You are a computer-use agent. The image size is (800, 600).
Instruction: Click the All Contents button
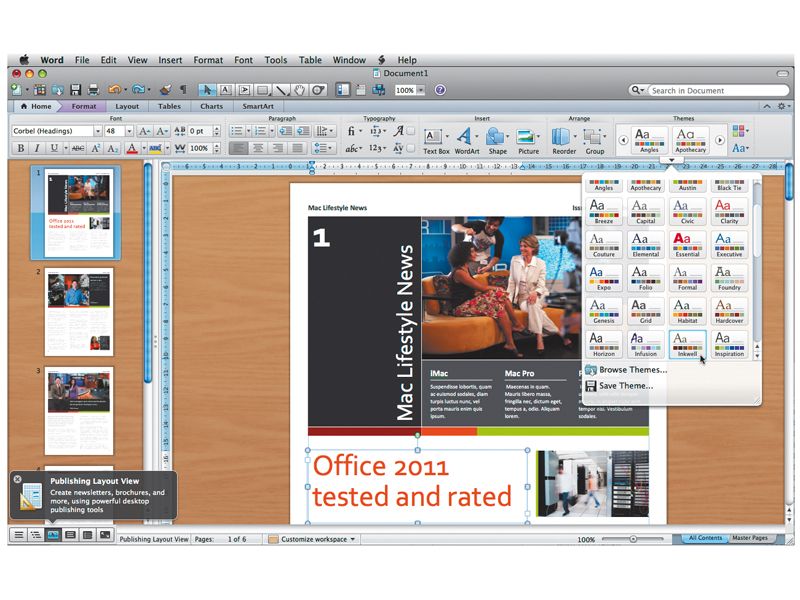coord(705,538)
